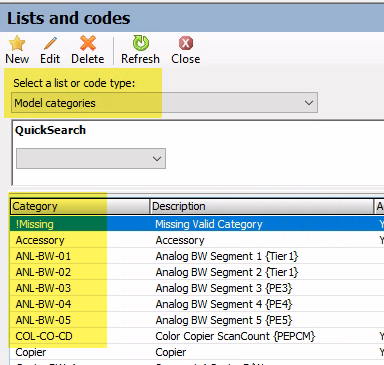Select category ANL-BW-03
This screenshot has height=365, width=384.
coord(43,288)
